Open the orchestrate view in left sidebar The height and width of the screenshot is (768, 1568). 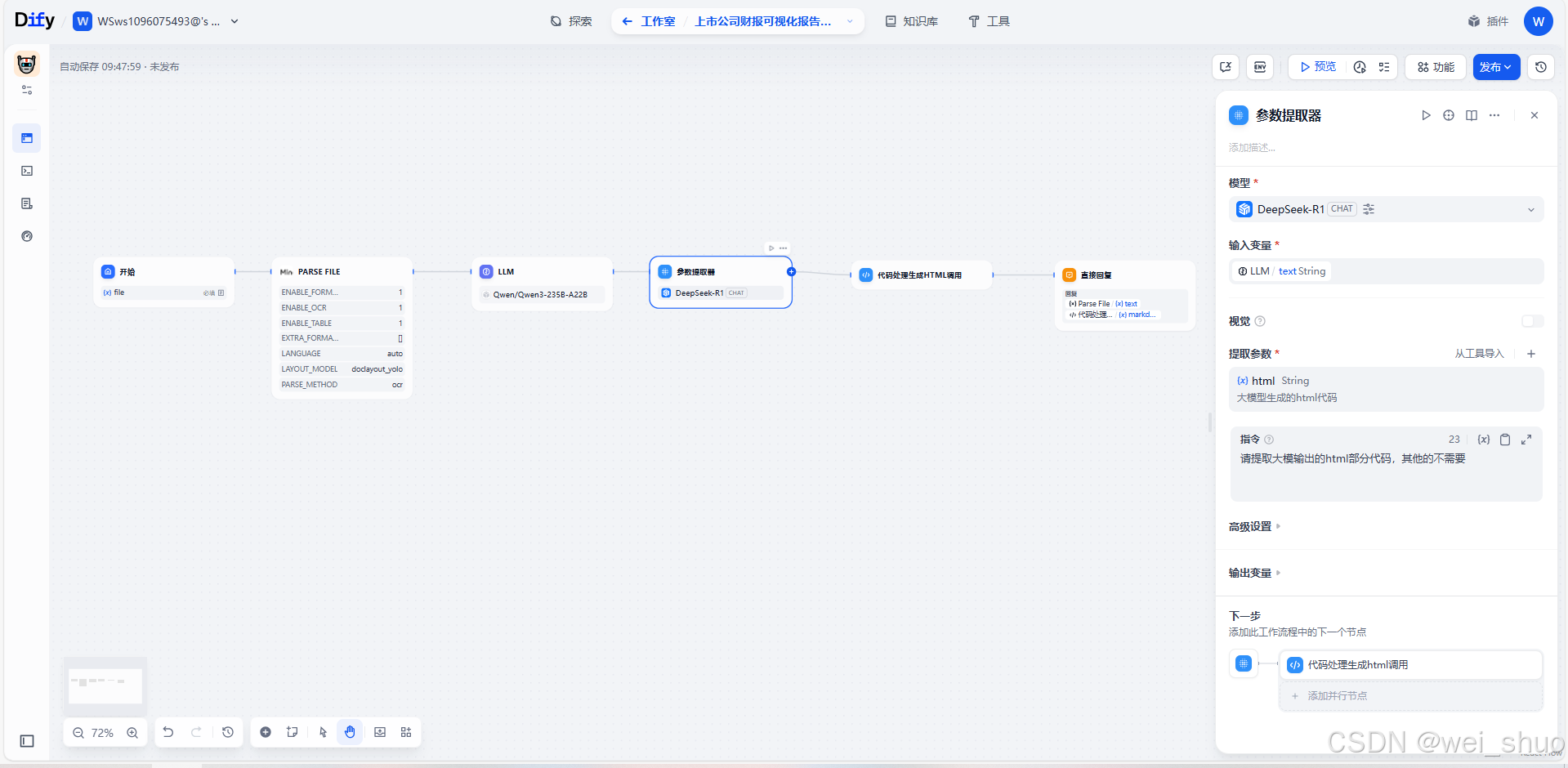point(27,138)
